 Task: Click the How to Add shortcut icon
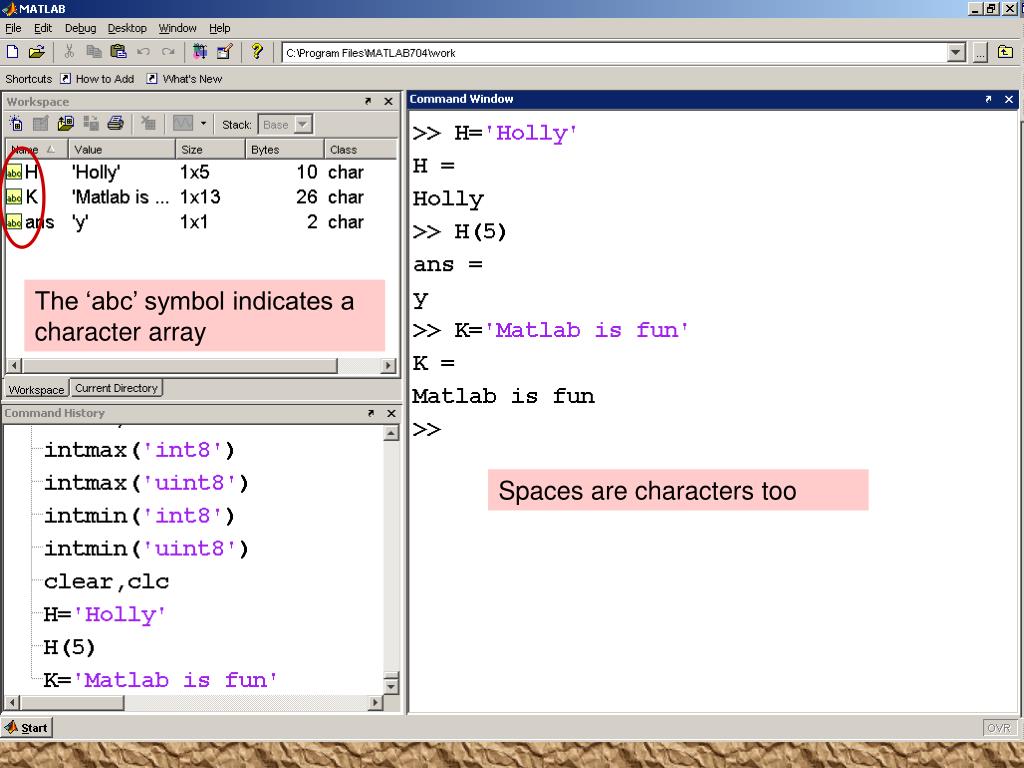65,79
